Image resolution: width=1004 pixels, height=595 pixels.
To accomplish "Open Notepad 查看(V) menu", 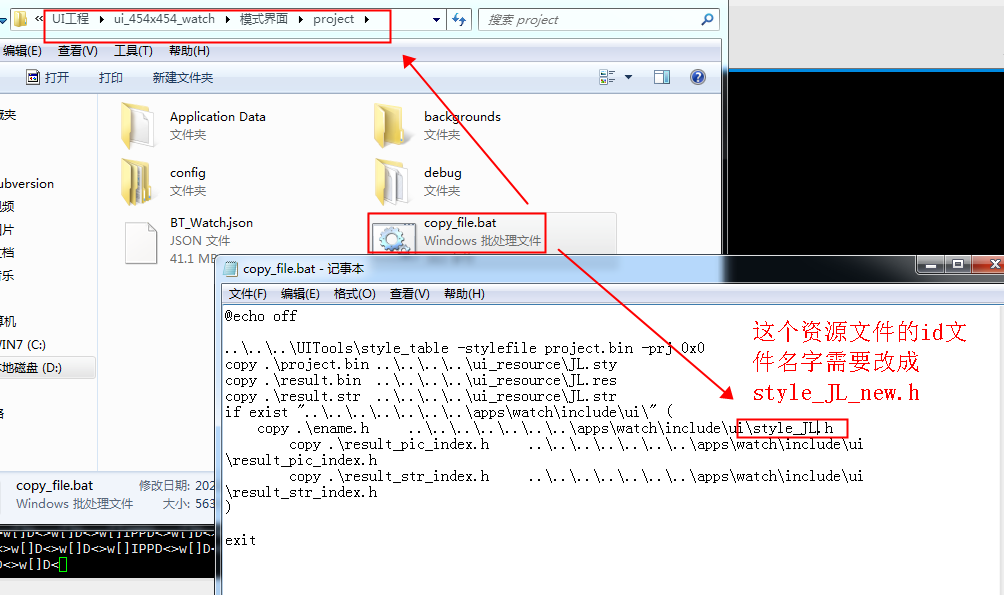I will pos(410,294).
